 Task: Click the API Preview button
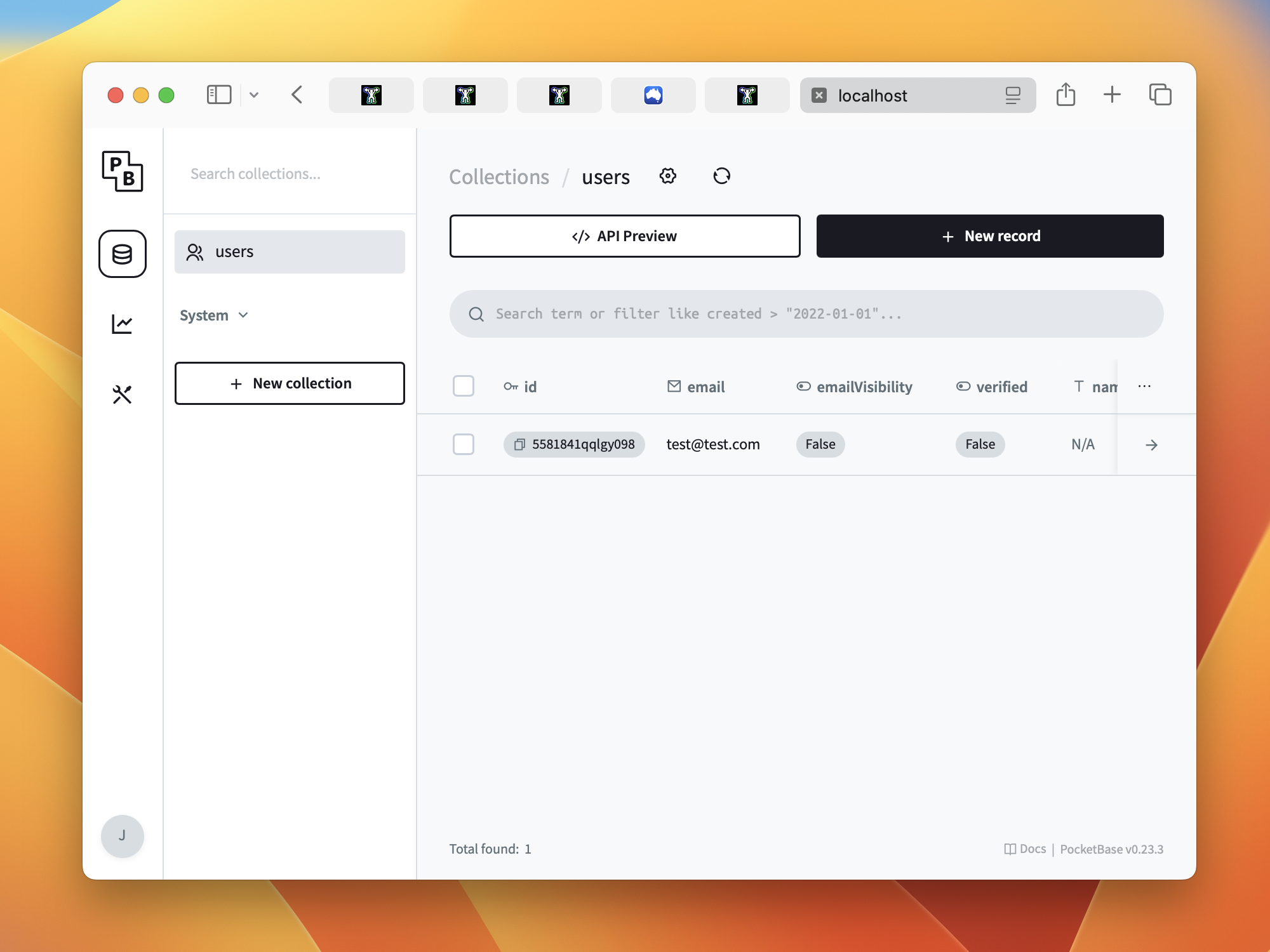click(x=625, y=236)
